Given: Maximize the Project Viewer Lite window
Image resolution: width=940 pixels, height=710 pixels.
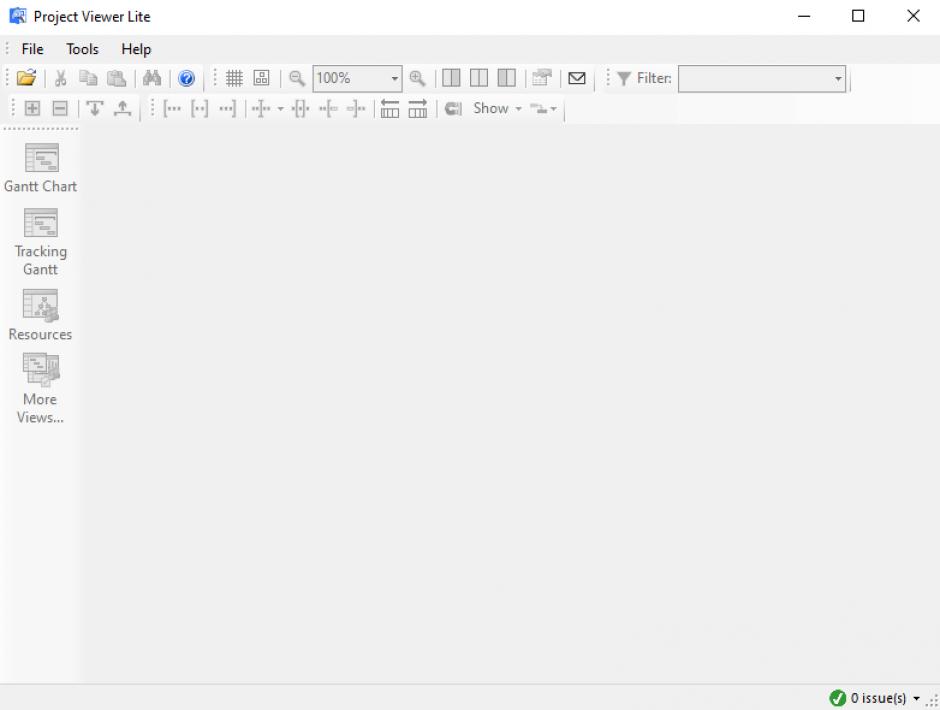Looking at the screenshot, I should point(858,16).
